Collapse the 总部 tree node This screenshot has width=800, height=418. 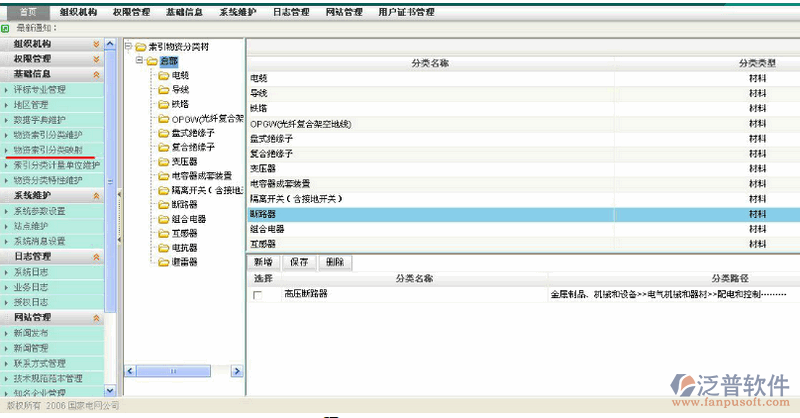coord(139,61)
